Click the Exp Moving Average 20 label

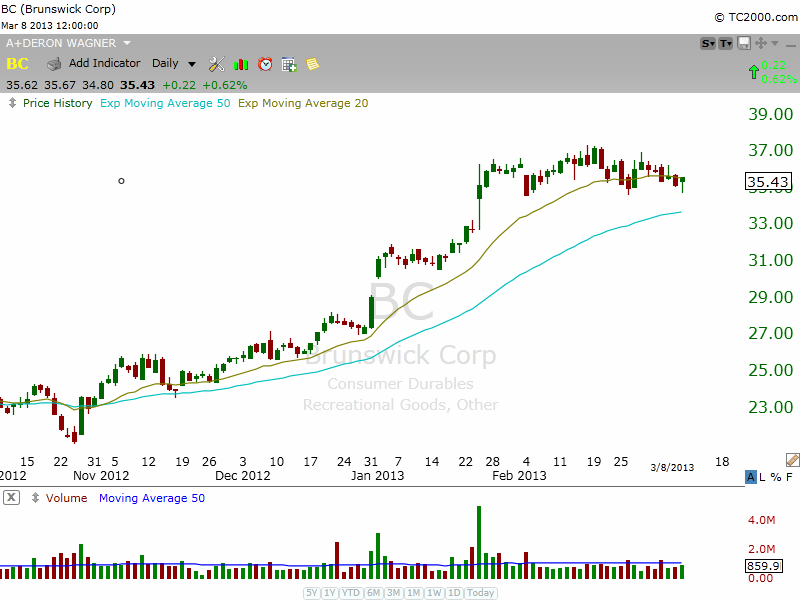[x=303, y=103]
